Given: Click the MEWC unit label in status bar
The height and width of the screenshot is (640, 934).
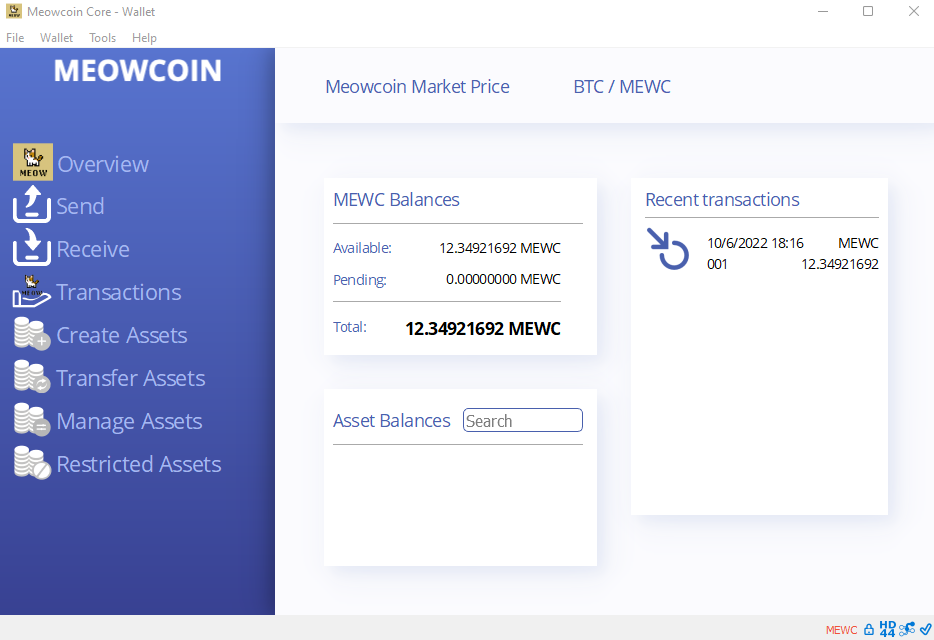Looking at the screenshot, I should point(841,630).
